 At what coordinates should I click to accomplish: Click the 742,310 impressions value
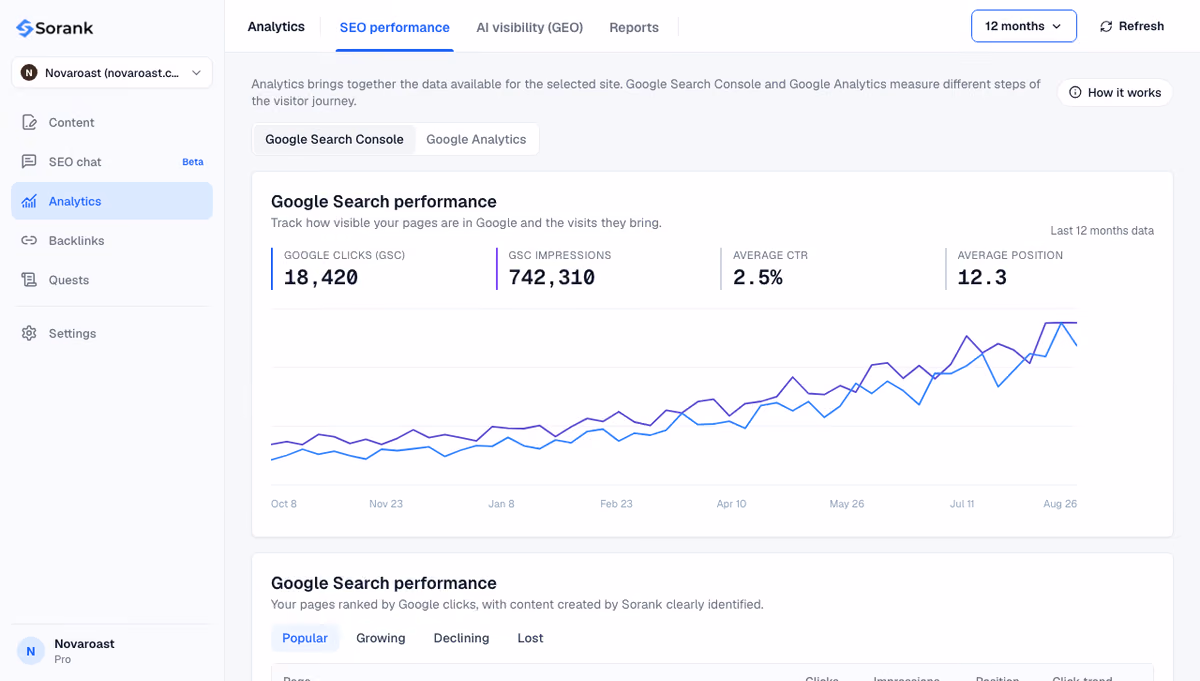[x=552, y=278]
